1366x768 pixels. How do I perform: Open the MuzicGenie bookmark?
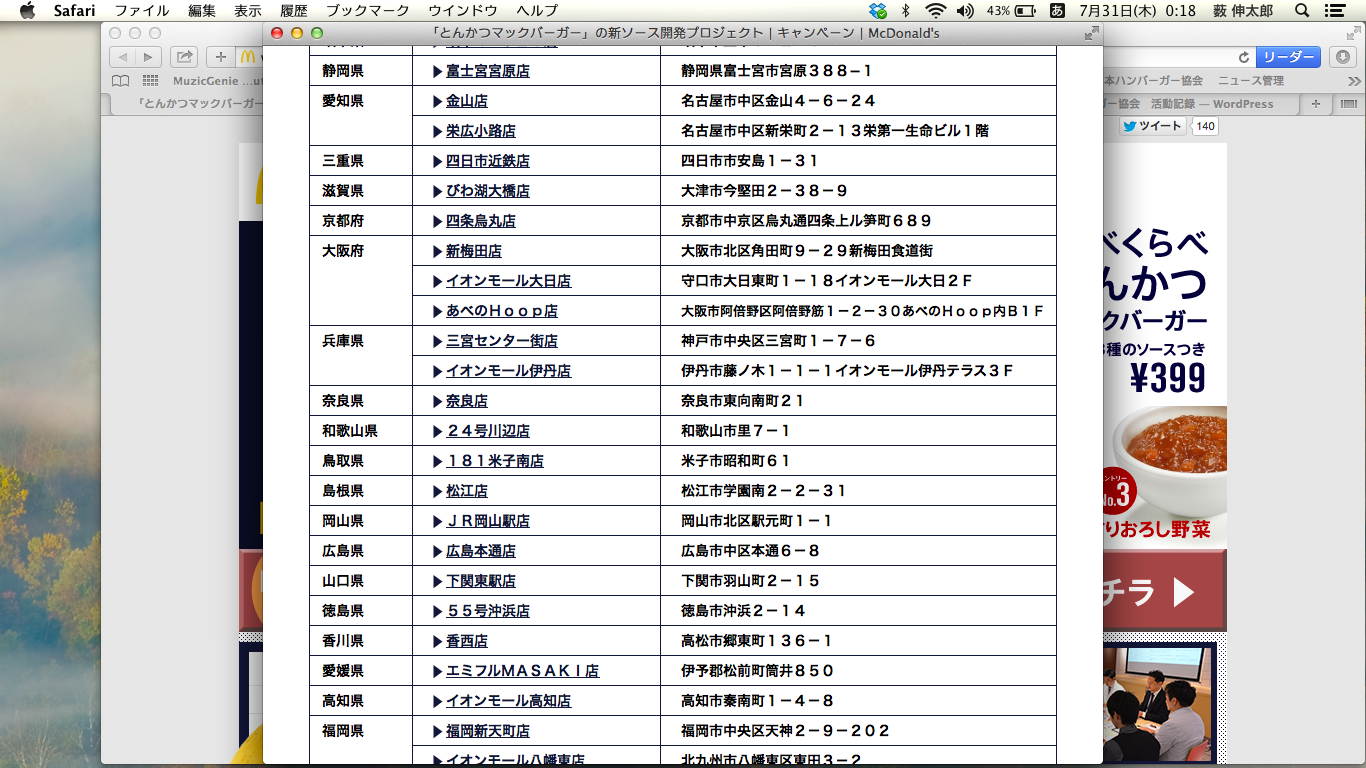pyautogui.click(x=217, y=81)
